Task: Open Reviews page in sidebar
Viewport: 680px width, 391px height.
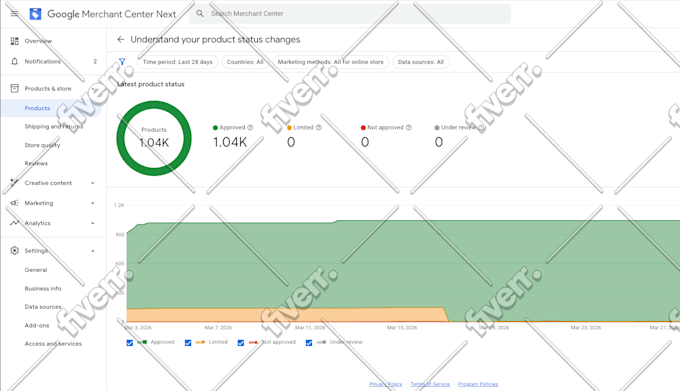Action: point(36,163)
